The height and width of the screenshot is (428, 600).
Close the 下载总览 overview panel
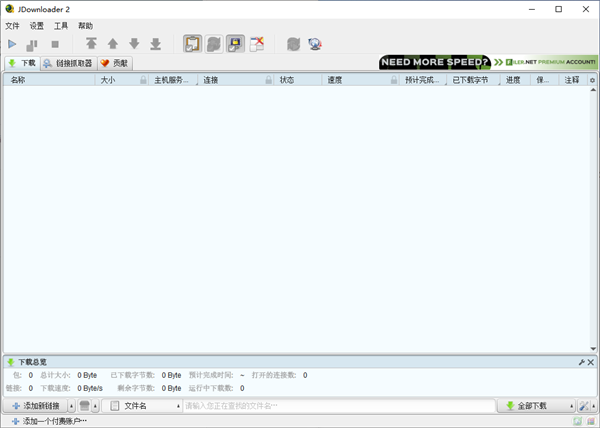[x=591, y=362]
